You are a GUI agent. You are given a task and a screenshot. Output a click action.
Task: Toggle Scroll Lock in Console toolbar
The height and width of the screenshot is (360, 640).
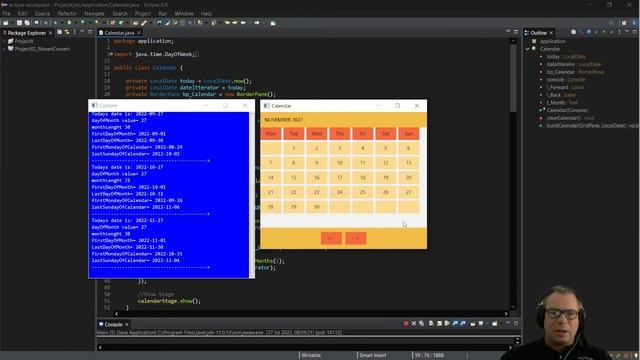pyautogui.click(x=439, y=324)
